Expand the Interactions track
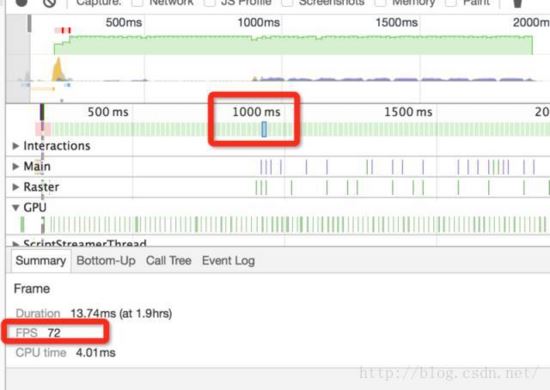The width and height of the screenshot is (550, 390). (15, 146)
